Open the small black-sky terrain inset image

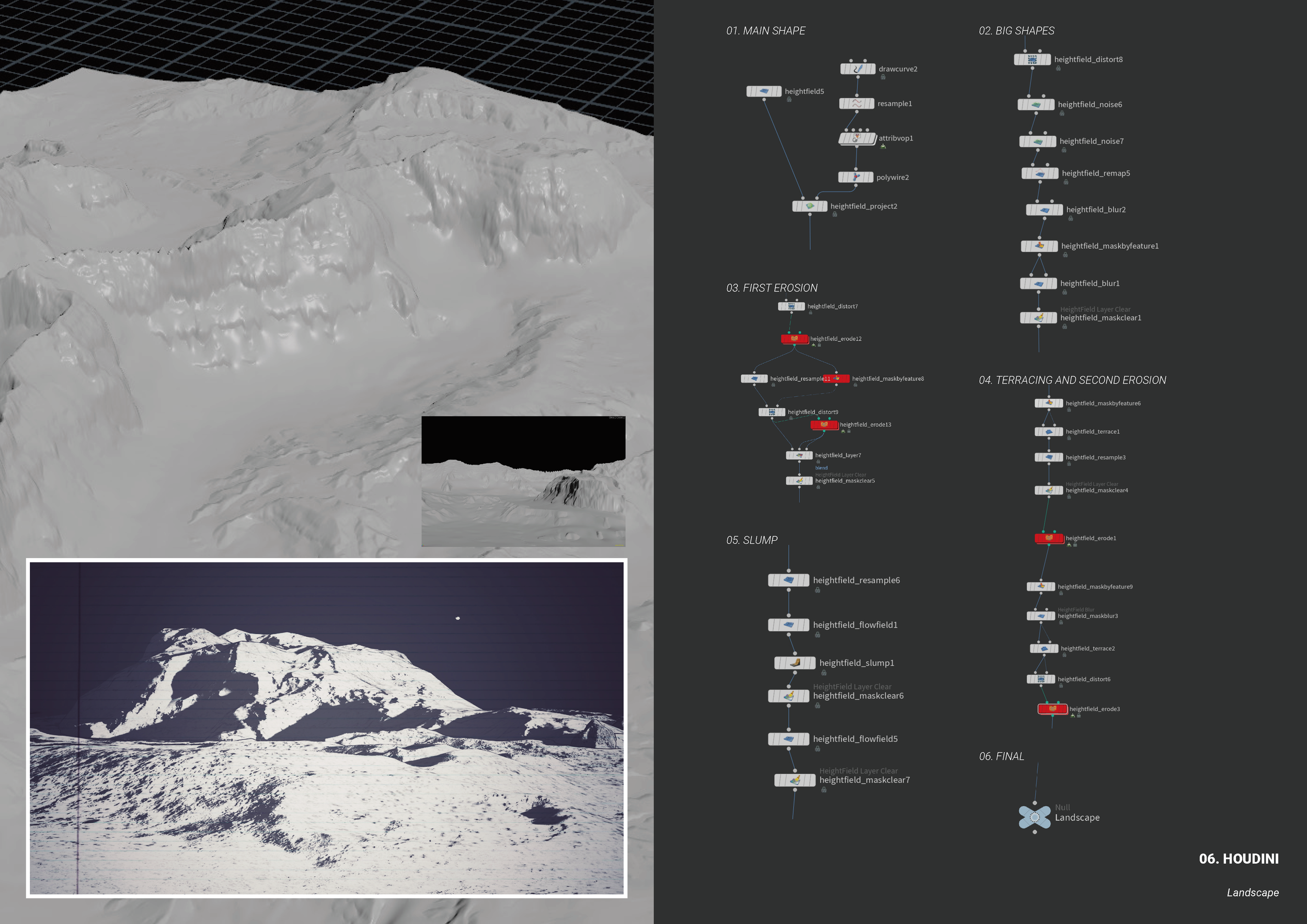(523, 481)
